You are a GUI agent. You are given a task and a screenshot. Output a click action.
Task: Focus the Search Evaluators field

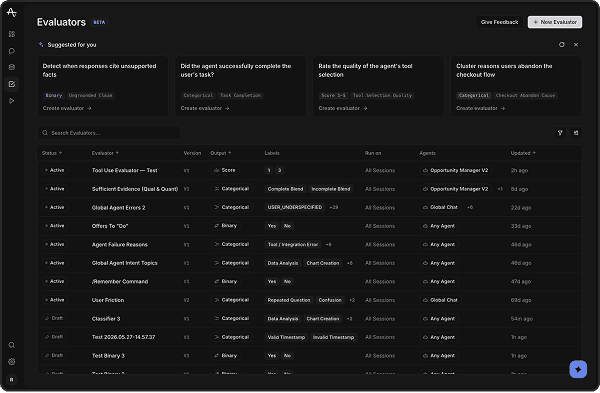109,133
